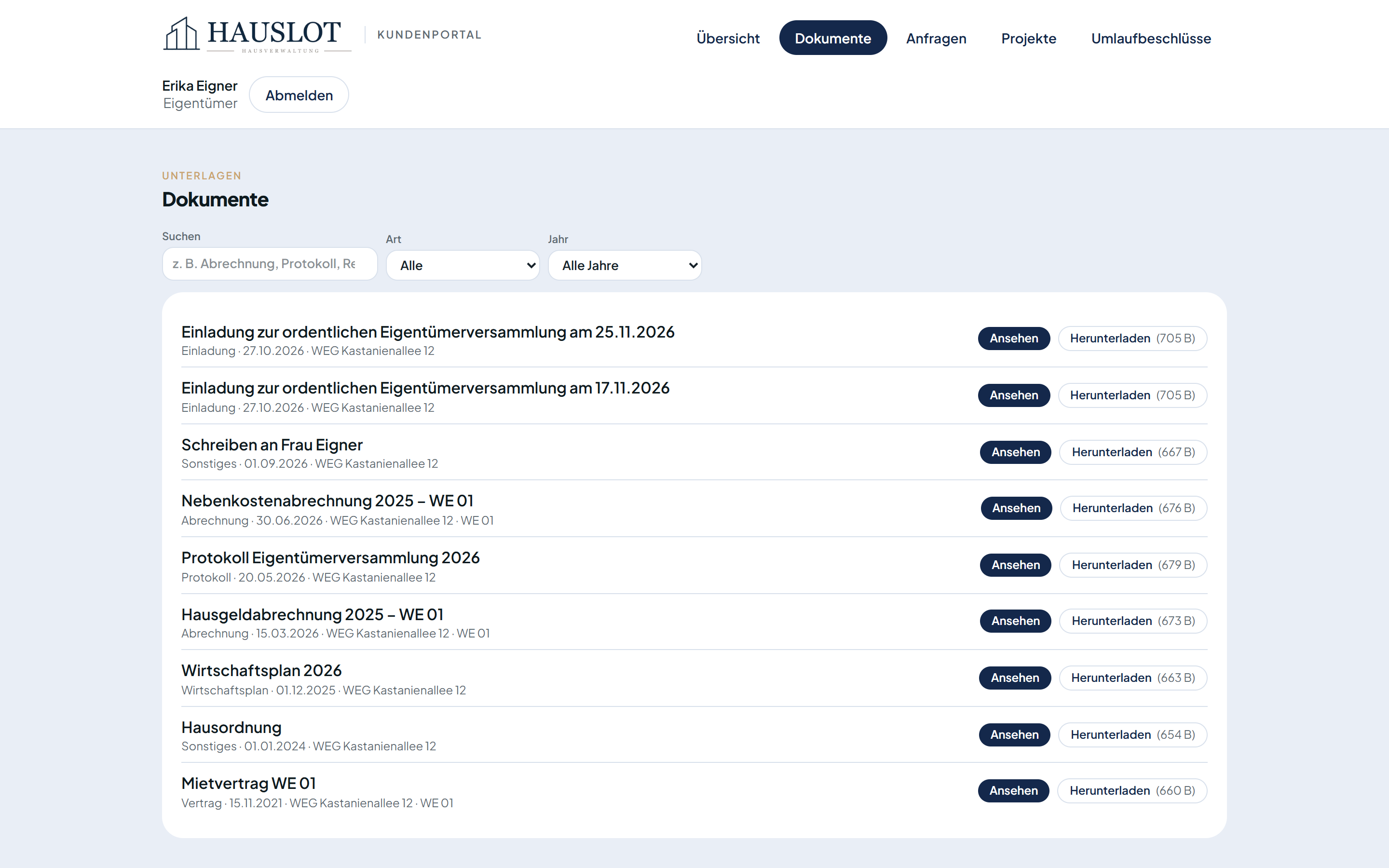Focus the Suchen search field
The width and height of the screenshot is (1389, 868).
(270, 264)
